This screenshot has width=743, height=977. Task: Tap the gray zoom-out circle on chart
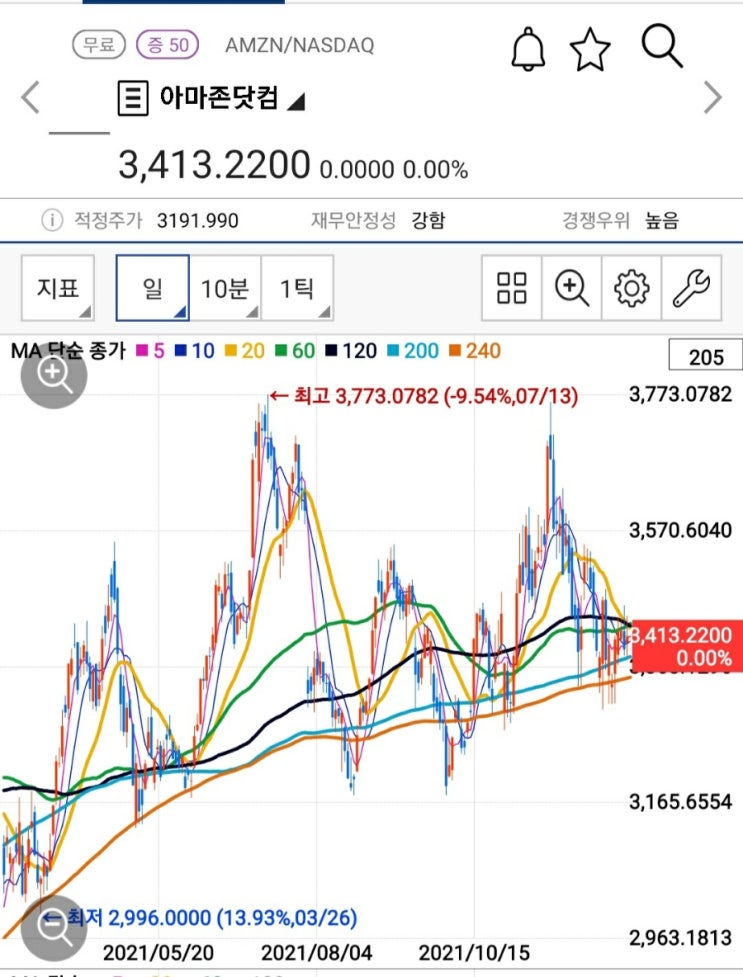click(54, 928)
